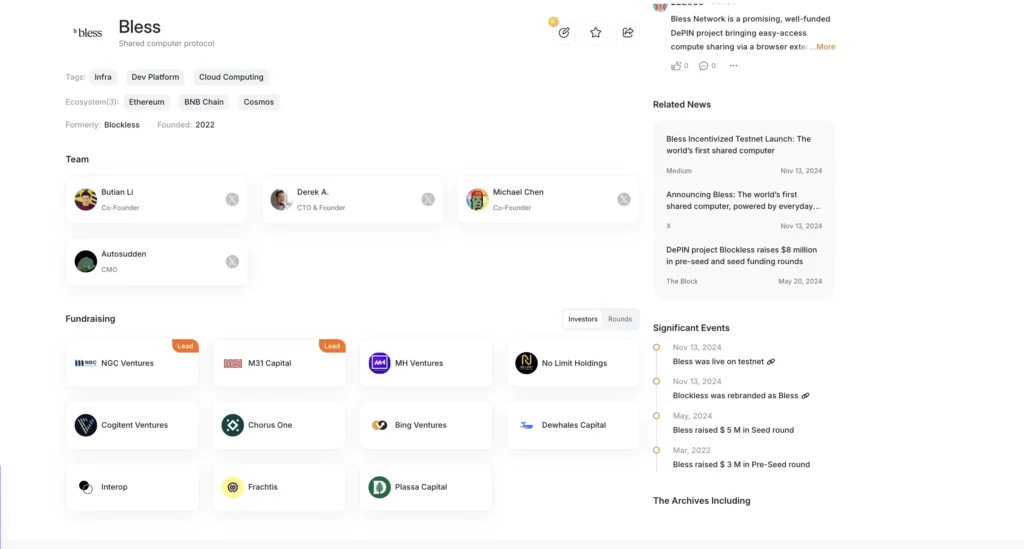Click the edit (pencil) icon near Bless header

[x=564, y=33]
